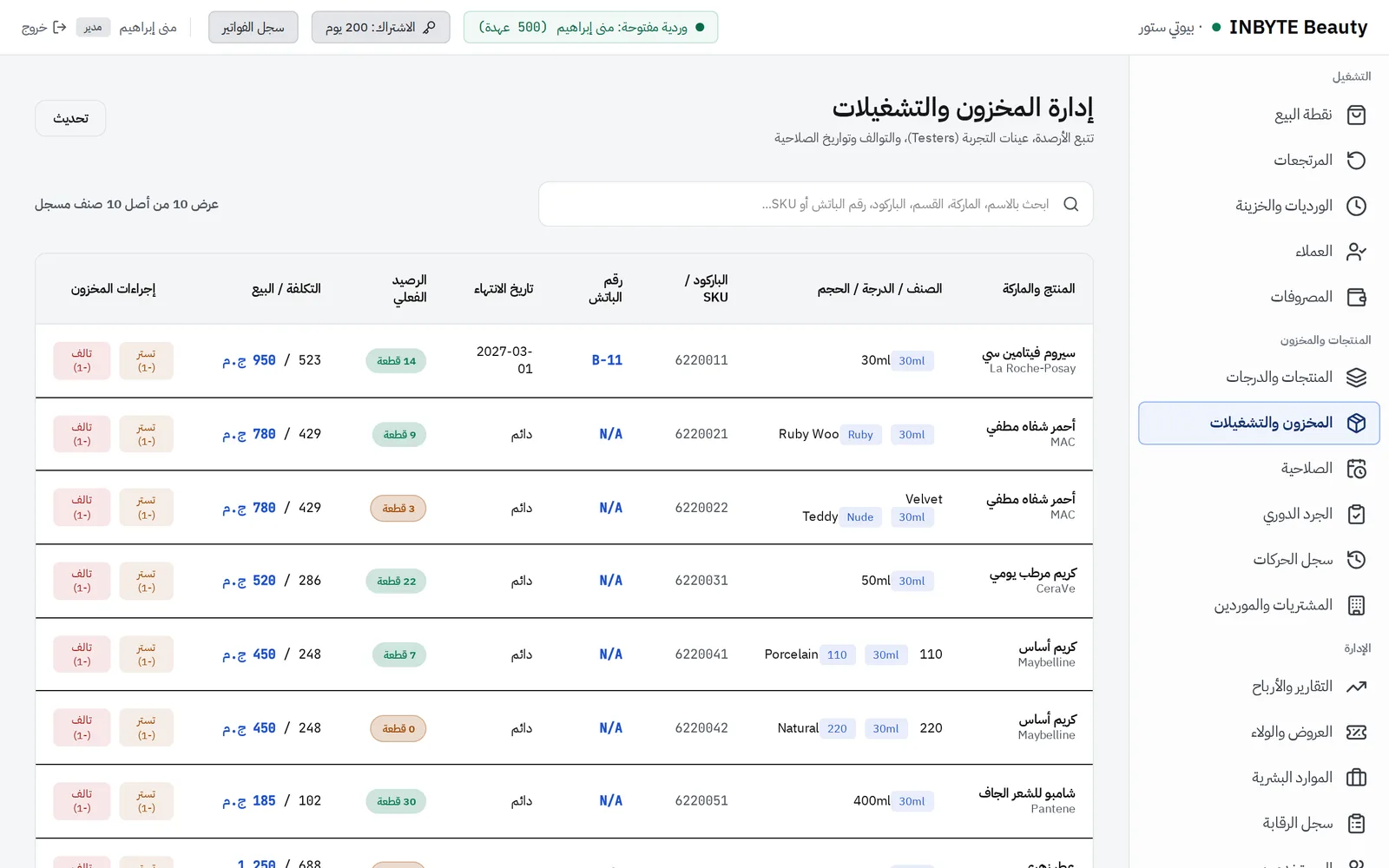Click the الاشتراك 200 يوم button
Image resolution: width=1389 pixels, height=868 pixels.
pos(380,27)
